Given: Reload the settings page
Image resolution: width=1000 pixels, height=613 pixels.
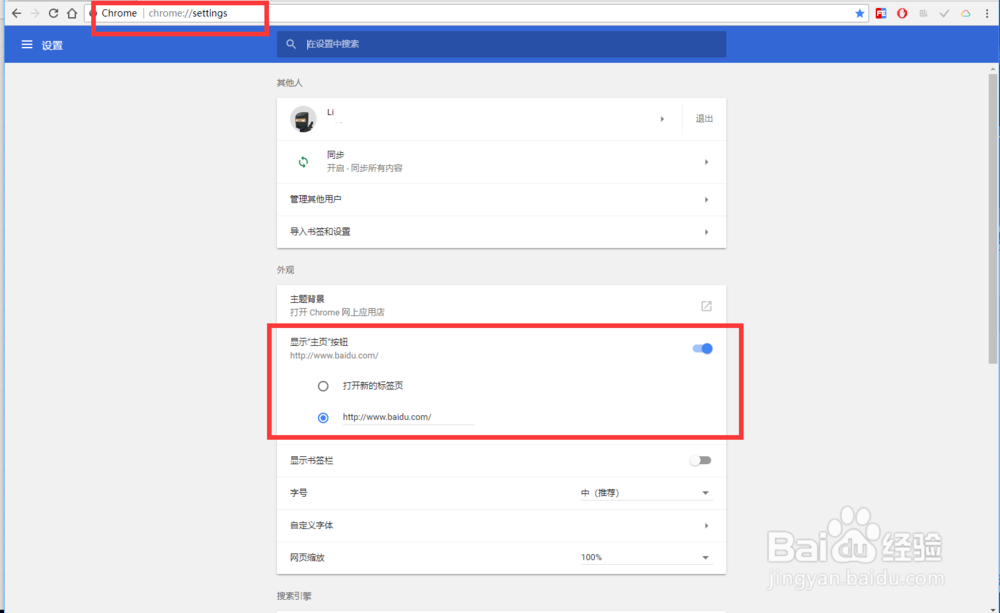Looking at the screenshot, I should coord(54,13).
